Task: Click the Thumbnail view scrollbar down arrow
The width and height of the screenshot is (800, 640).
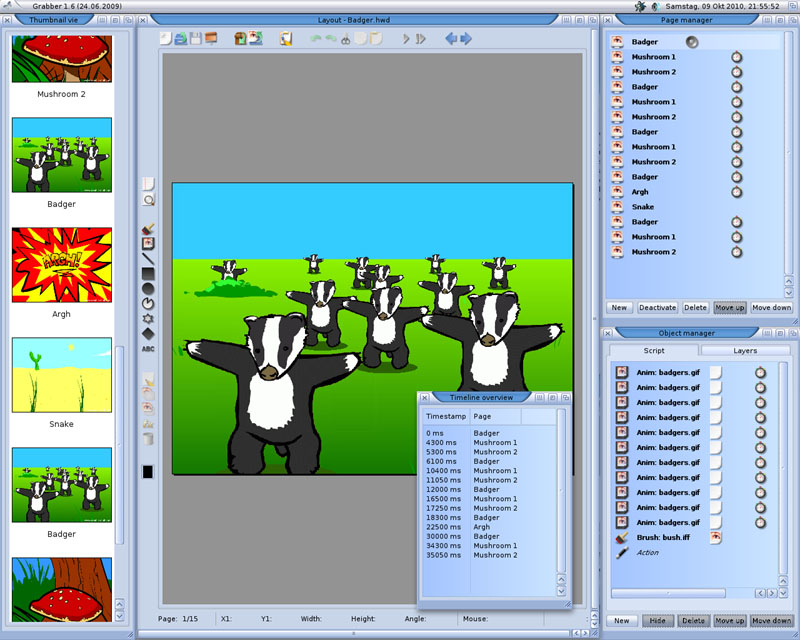Action: [119, 616]
